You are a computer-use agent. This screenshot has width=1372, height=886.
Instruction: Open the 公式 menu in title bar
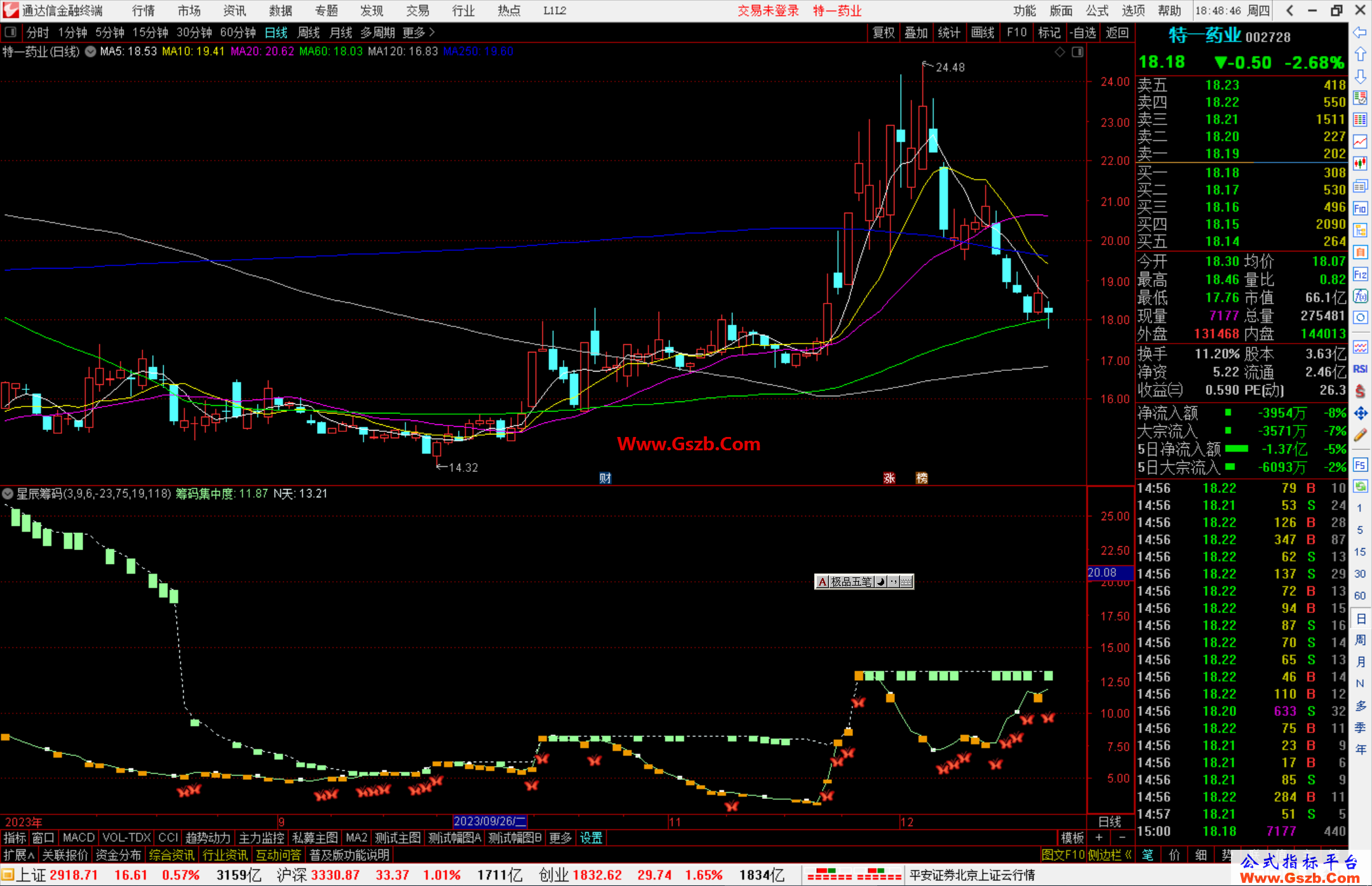click(1097, 10)
